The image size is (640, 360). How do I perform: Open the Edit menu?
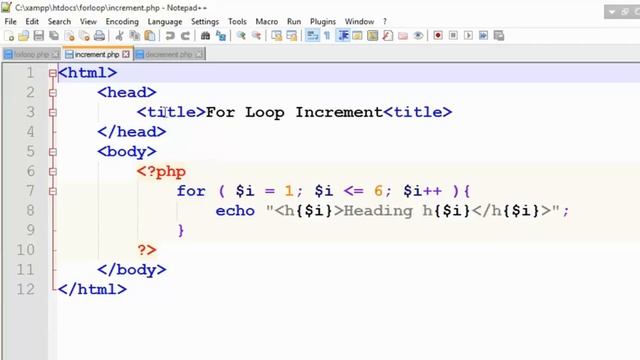tap(32, 22)
